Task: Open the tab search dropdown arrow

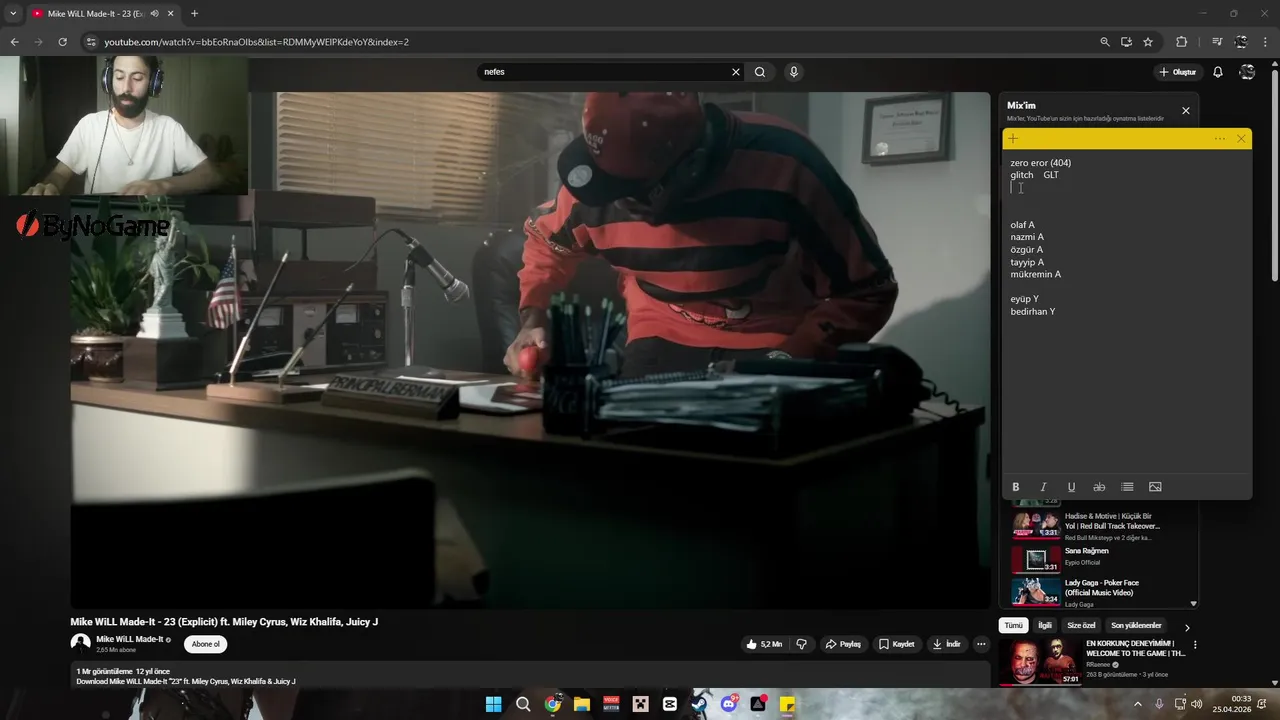Action: 13,13
